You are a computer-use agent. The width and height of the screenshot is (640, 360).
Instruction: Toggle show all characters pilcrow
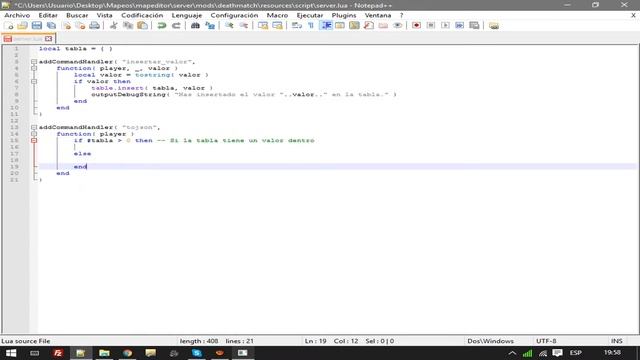point(311,26)
